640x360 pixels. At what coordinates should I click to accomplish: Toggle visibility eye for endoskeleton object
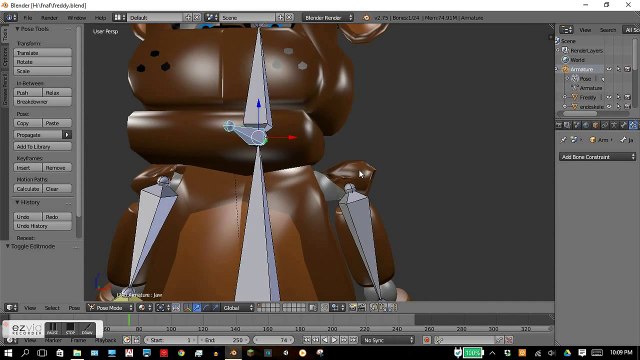coord(609,107)
